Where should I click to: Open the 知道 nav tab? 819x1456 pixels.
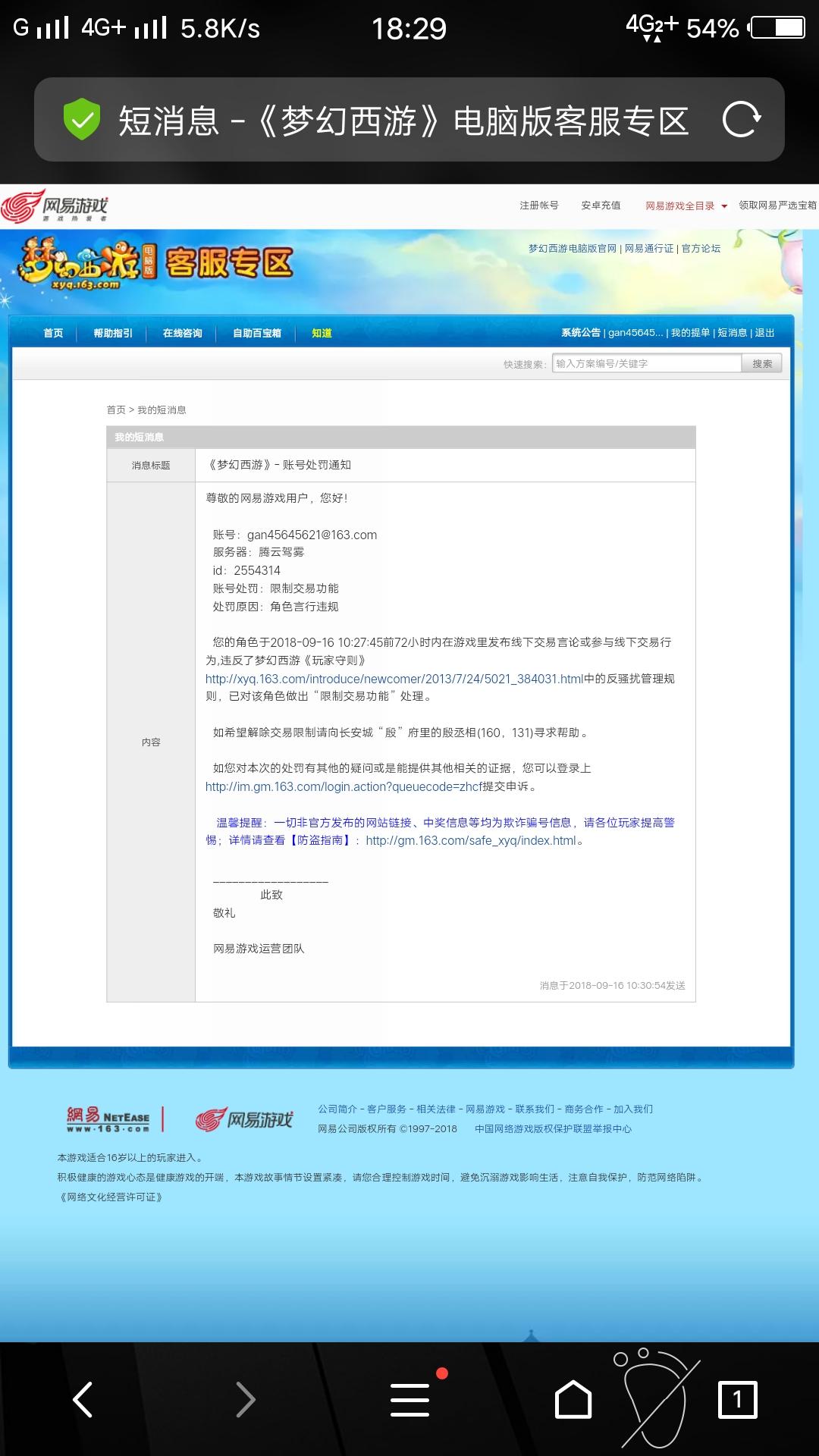point(322,333)
